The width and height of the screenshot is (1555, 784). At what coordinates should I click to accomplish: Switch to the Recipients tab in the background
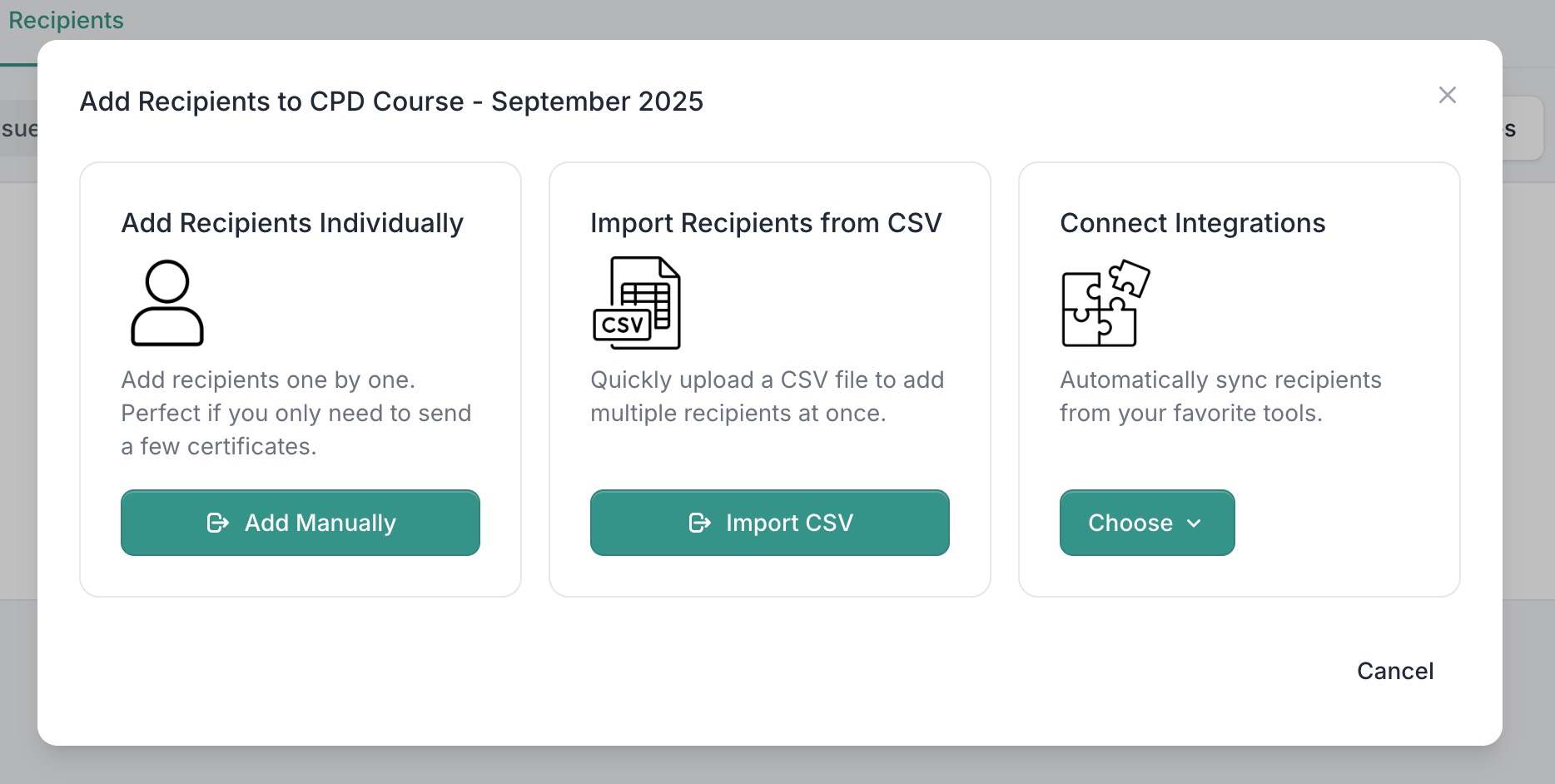click(x=66, y=20)
